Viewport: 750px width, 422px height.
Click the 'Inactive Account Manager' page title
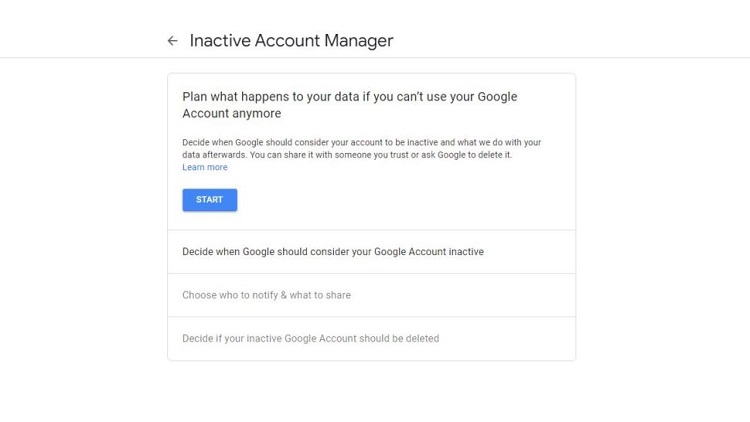291,41
